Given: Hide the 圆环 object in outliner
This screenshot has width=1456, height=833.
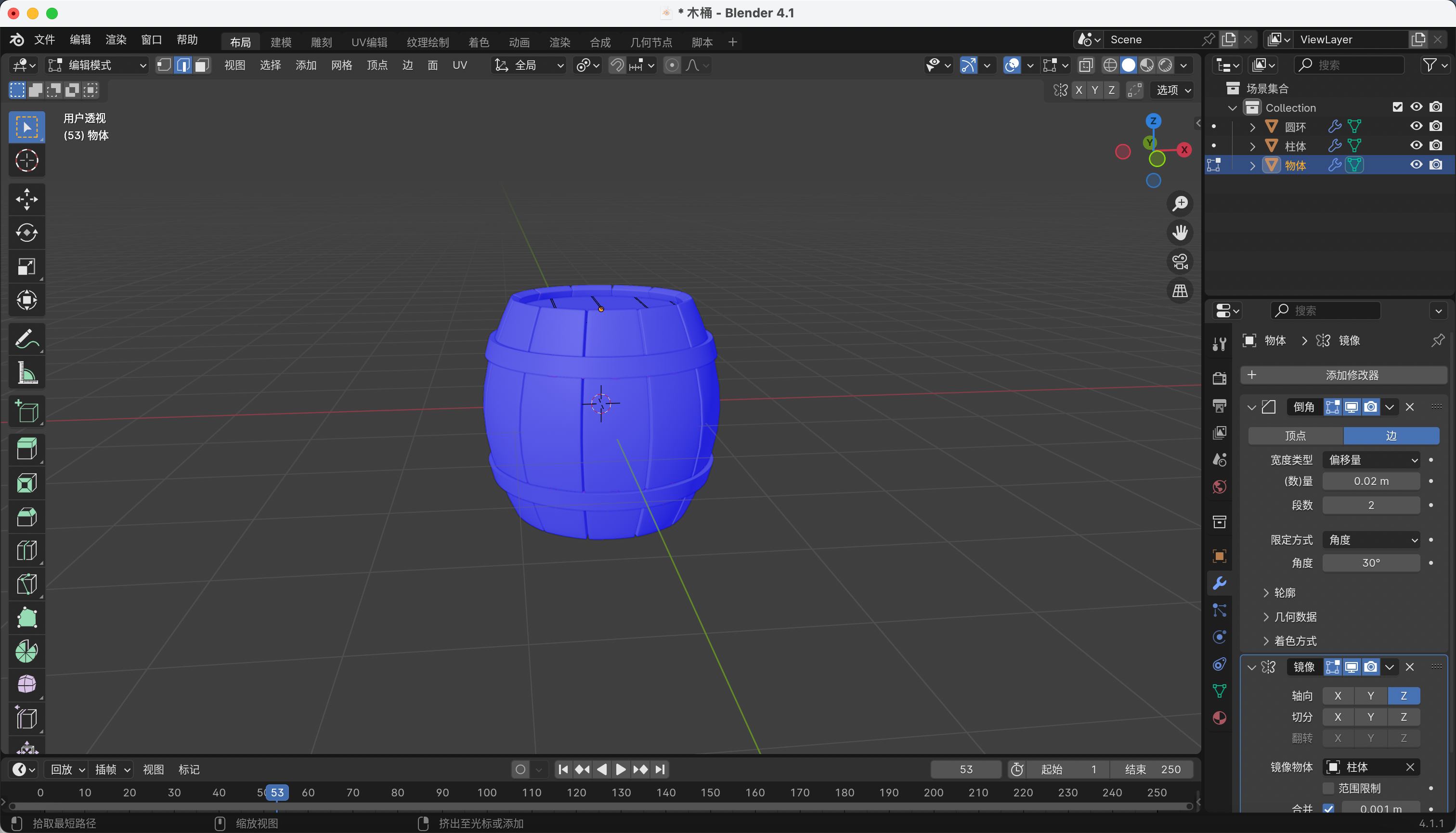Looking at the screenshot, I should coord(1416,127).
